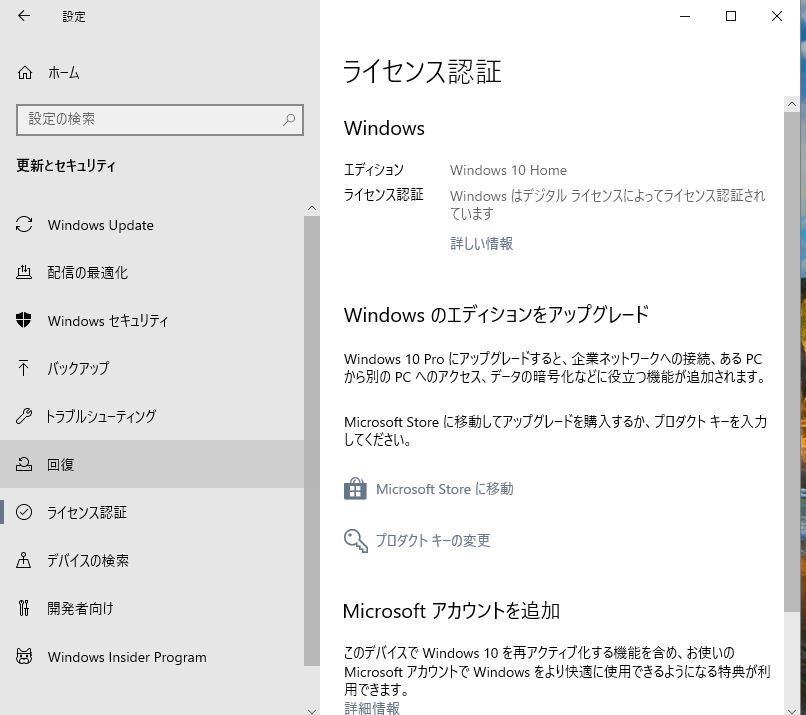Screen dimensions: 806x715
Task: Click ライセンス認証 page heading
Action: pos(422,71)
